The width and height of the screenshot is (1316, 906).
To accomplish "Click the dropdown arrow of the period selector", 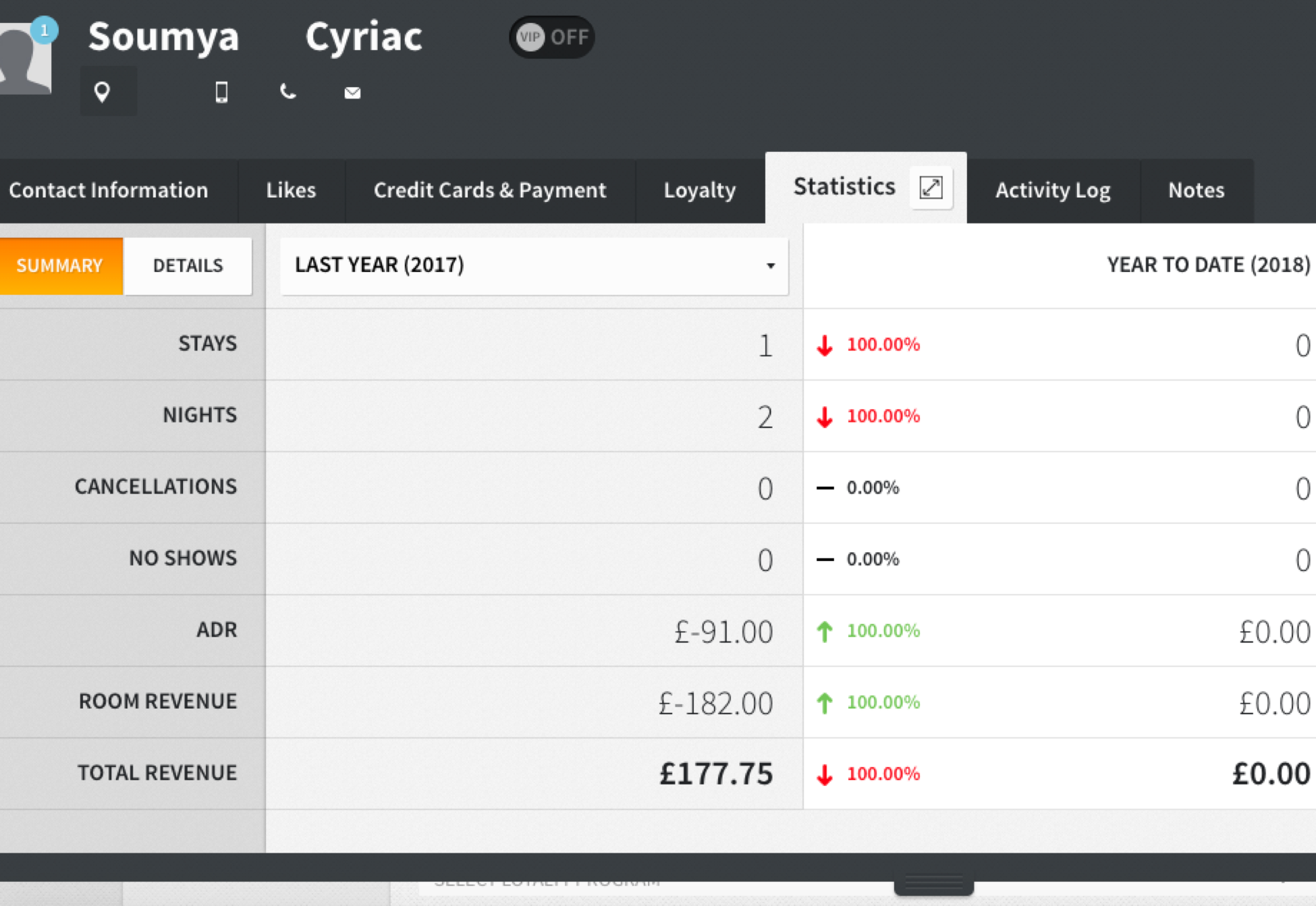I will 770,266.
